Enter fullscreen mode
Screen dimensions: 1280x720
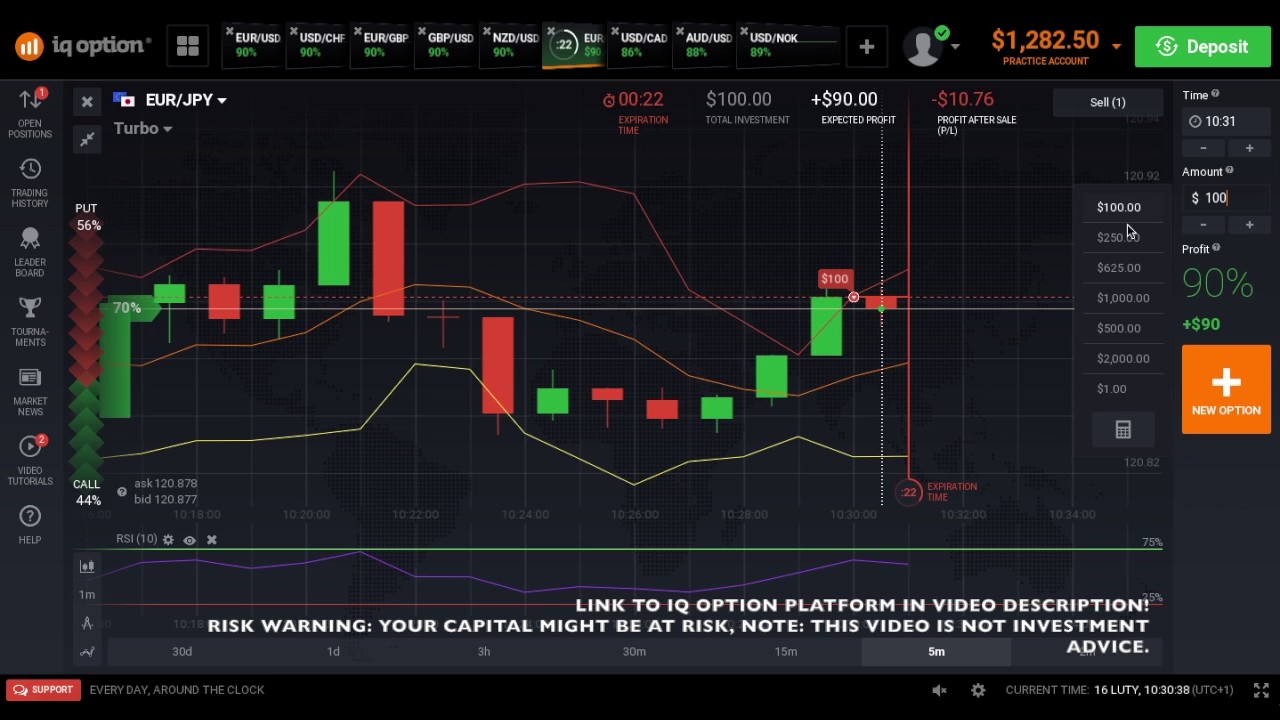click(1261, 690)
